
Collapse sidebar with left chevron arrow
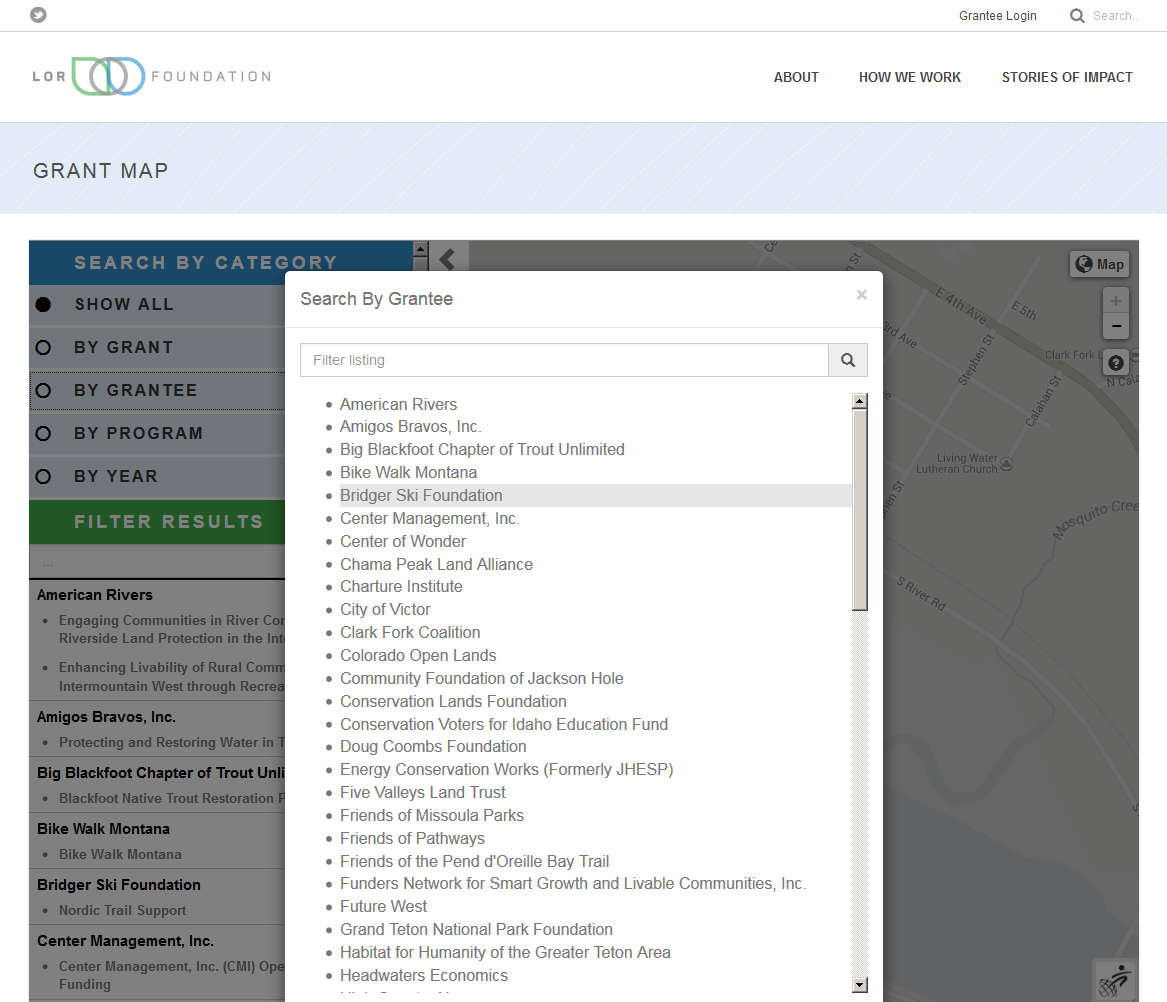[447, 259]
